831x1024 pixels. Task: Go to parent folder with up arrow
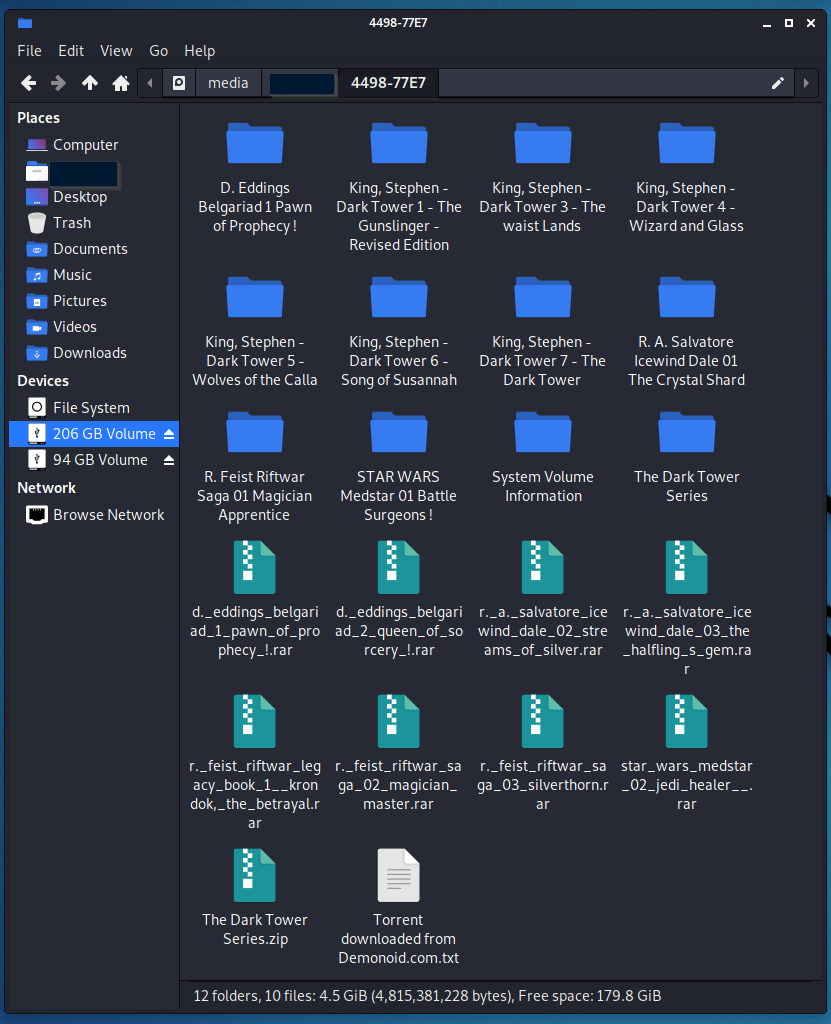90,83
